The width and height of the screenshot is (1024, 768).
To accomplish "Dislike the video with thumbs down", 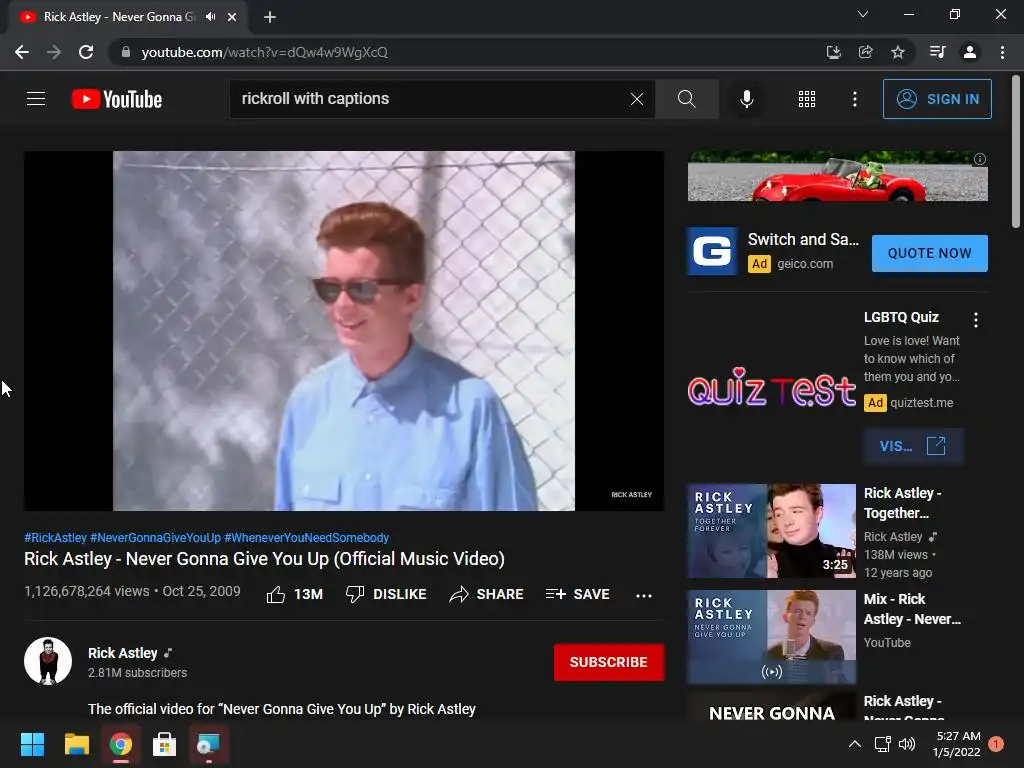I will (386, 594).
